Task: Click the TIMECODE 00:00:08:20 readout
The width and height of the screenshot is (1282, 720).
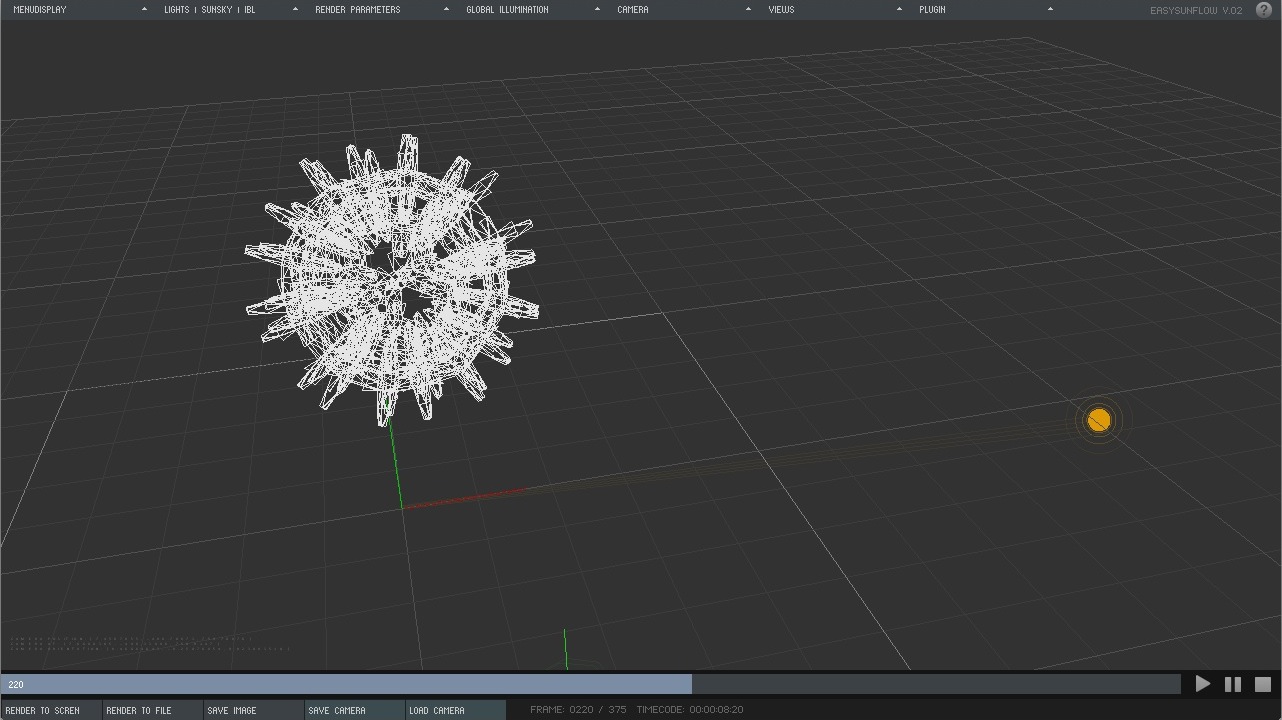Action: 690,710
